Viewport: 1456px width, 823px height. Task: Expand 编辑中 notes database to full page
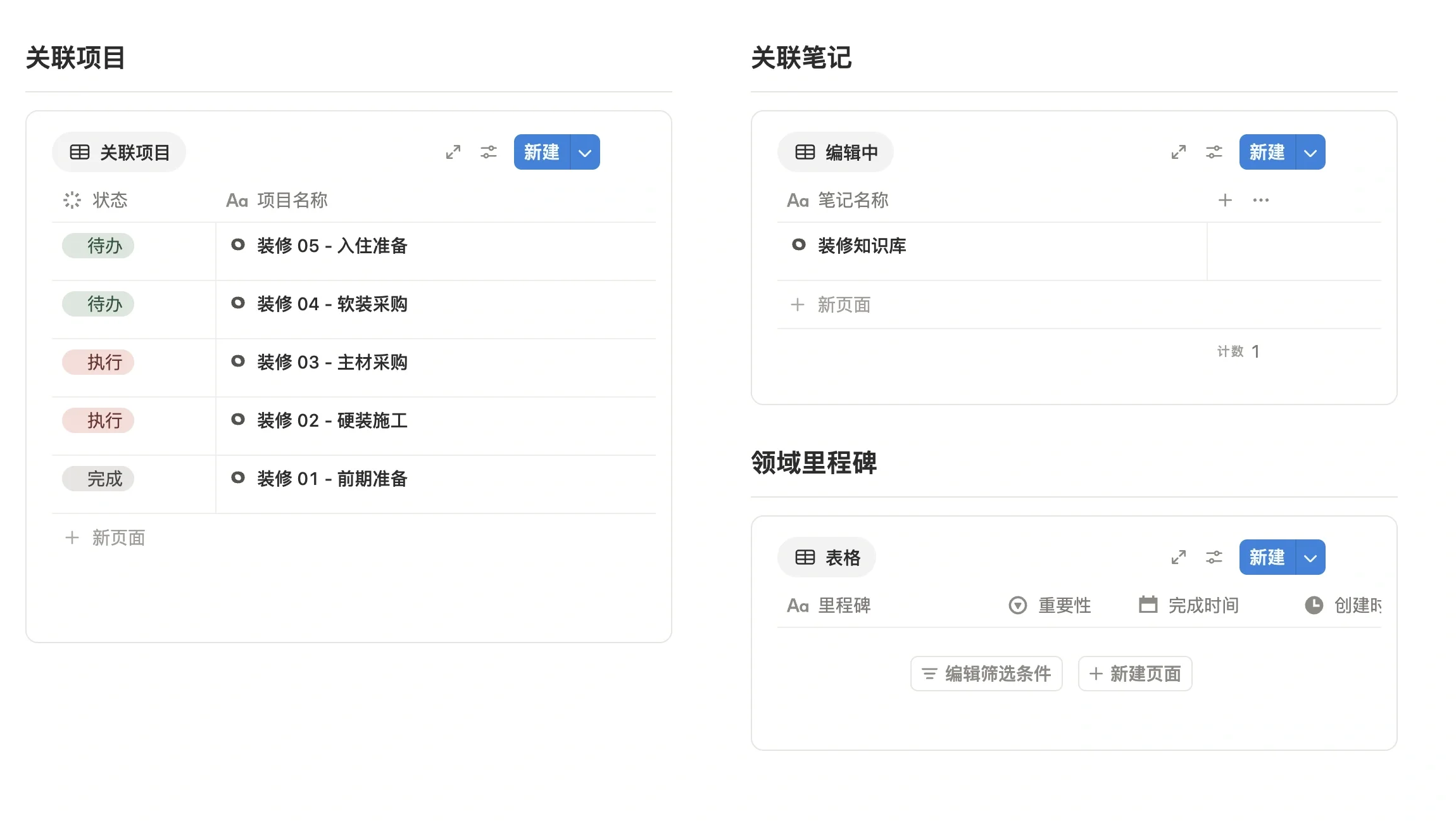pos(1179,152)
